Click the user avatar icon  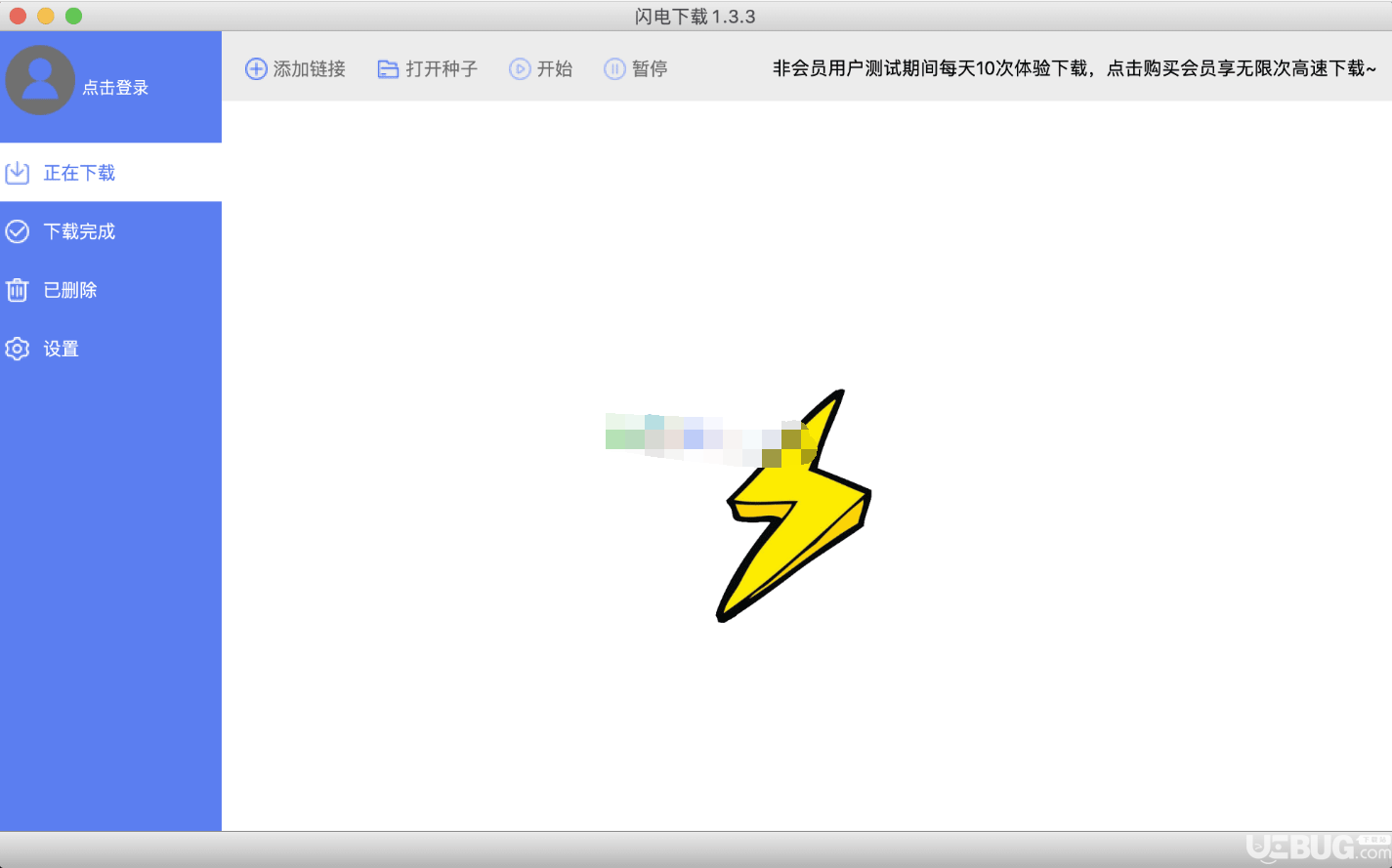tap(40, 80)
